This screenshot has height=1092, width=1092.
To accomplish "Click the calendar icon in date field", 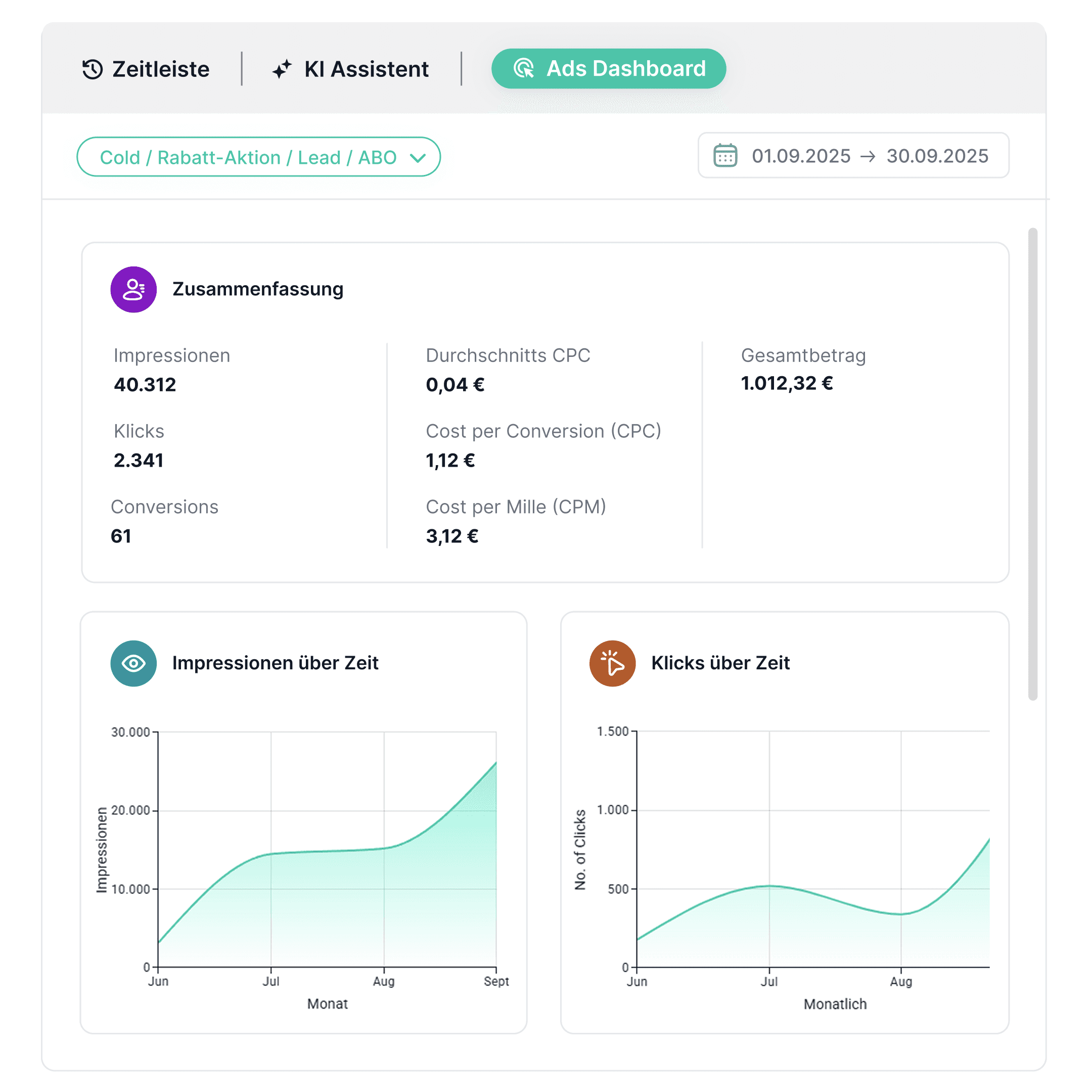I will (x=725, y=155).
